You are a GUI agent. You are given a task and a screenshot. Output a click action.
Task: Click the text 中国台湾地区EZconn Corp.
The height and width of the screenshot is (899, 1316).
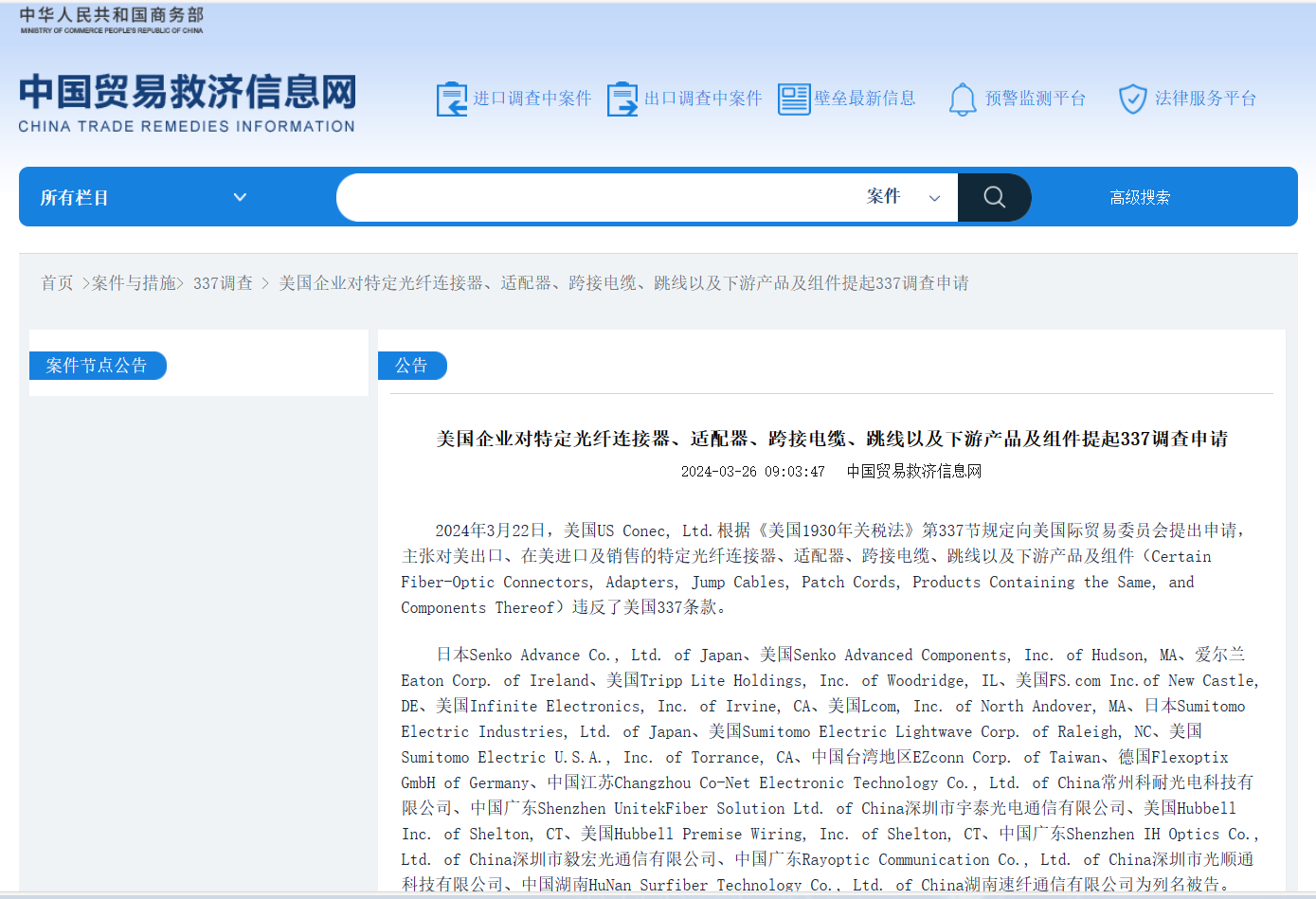pos(910,758)
